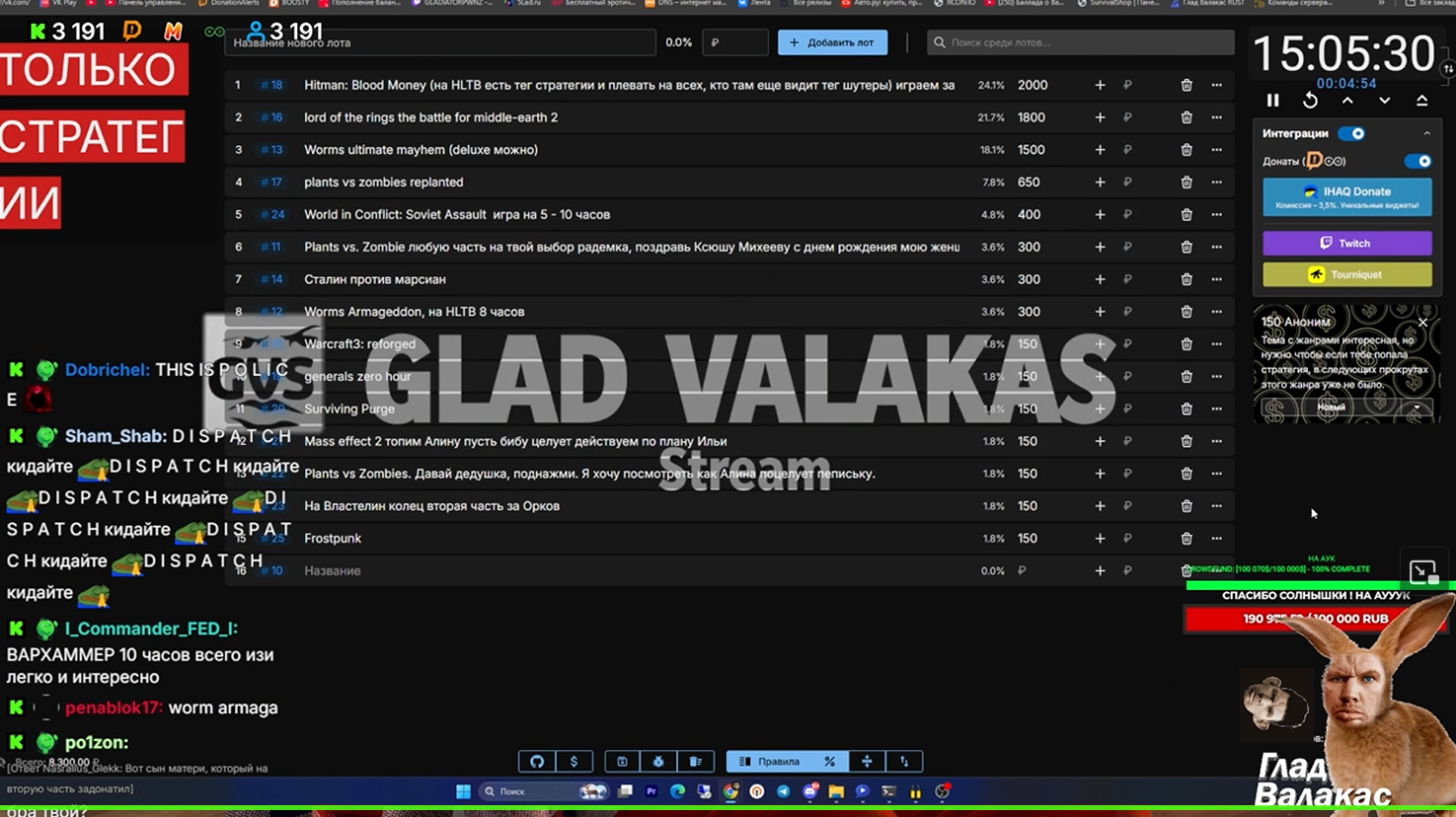Click the 650 amount of plants vs zombies replanted
This screenshot has width=1456, height=817.
coord(1028,183)
